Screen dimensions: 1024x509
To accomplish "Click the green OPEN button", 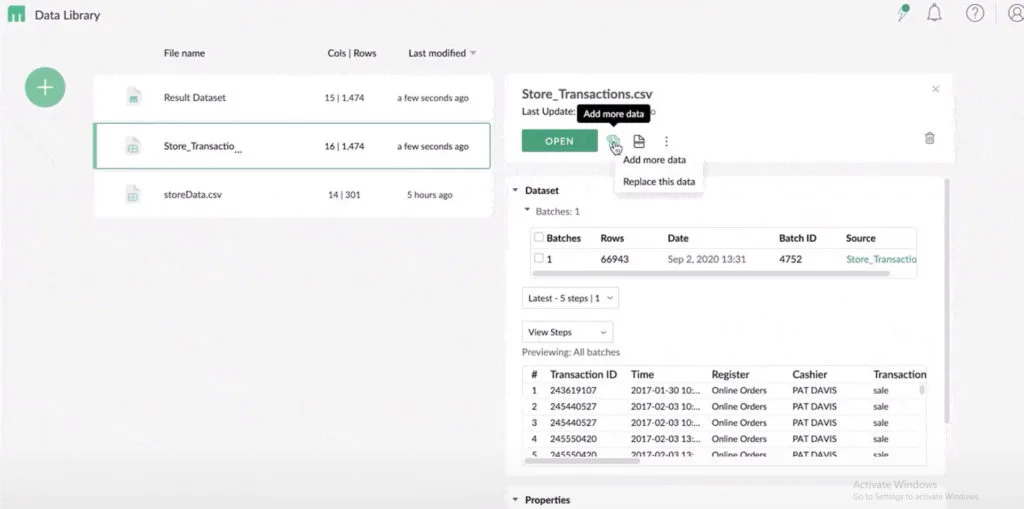I will [560, 140].
